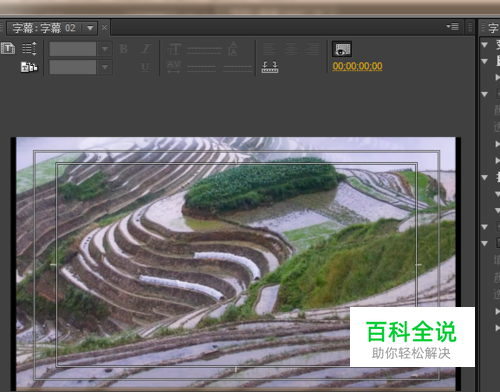Align title text to the right
The height and width of the screenshot is (392, 500).
(313, 49)
